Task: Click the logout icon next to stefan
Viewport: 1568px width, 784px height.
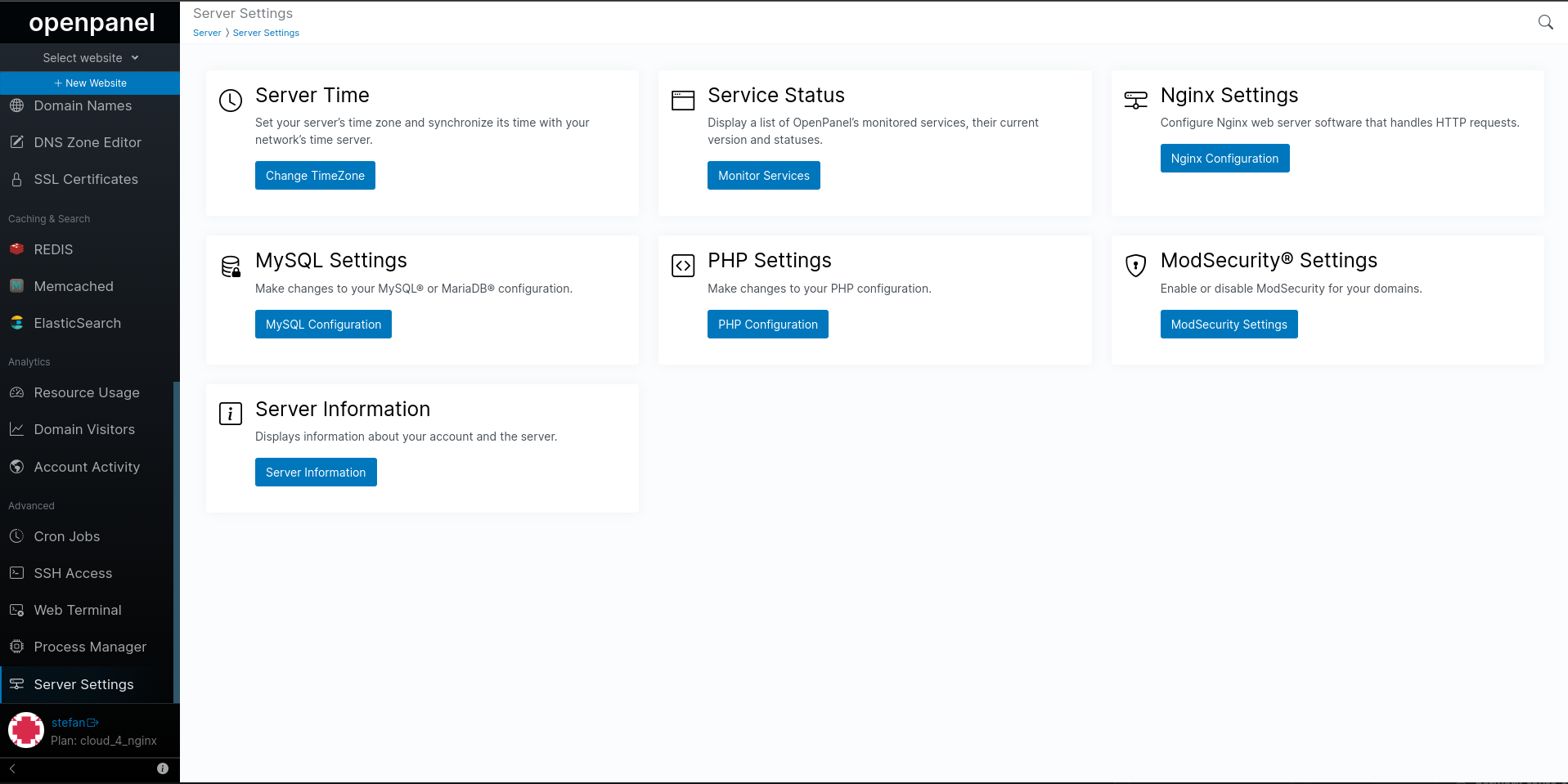Action: point(92,723)
